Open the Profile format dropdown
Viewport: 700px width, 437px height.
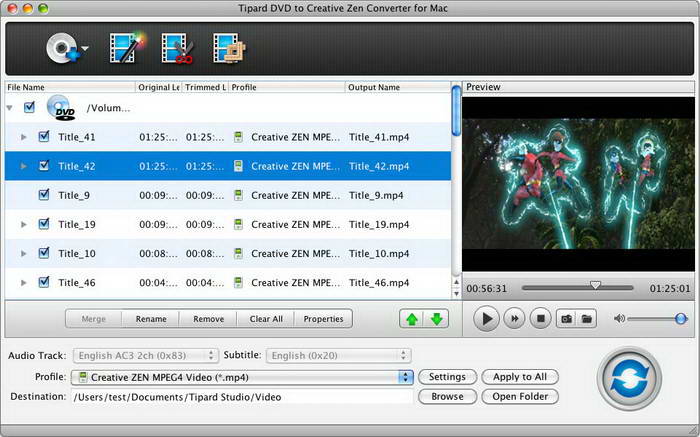click(x=242, y=377)
